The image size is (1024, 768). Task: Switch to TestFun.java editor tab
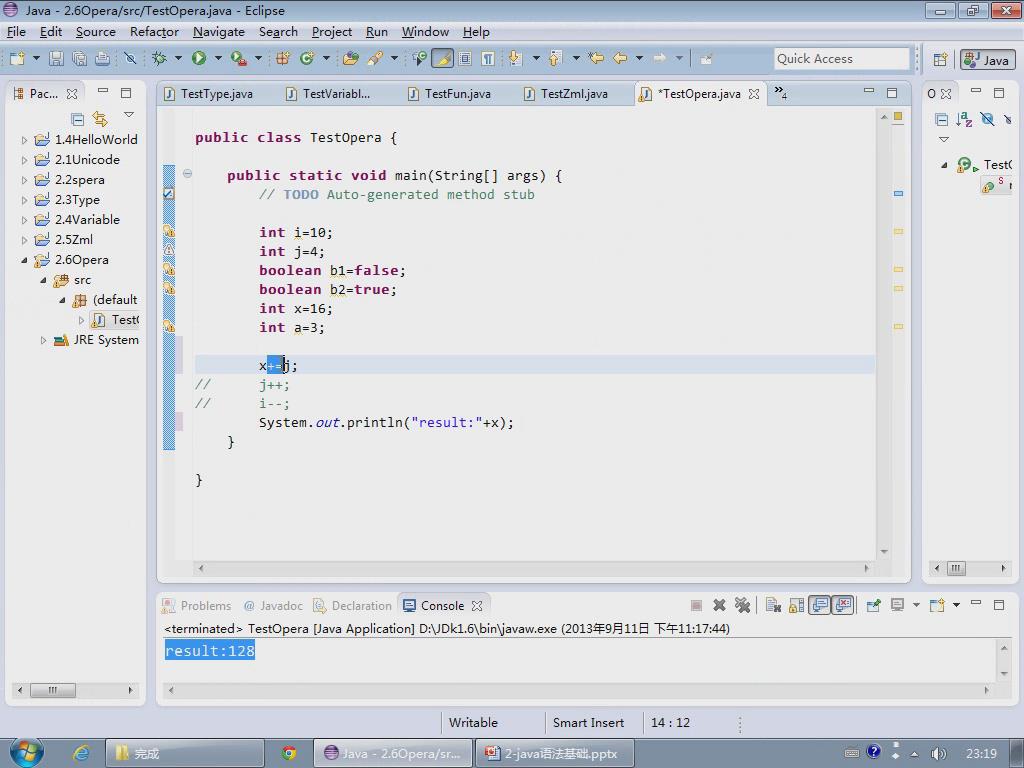click(x=449, y=94)
